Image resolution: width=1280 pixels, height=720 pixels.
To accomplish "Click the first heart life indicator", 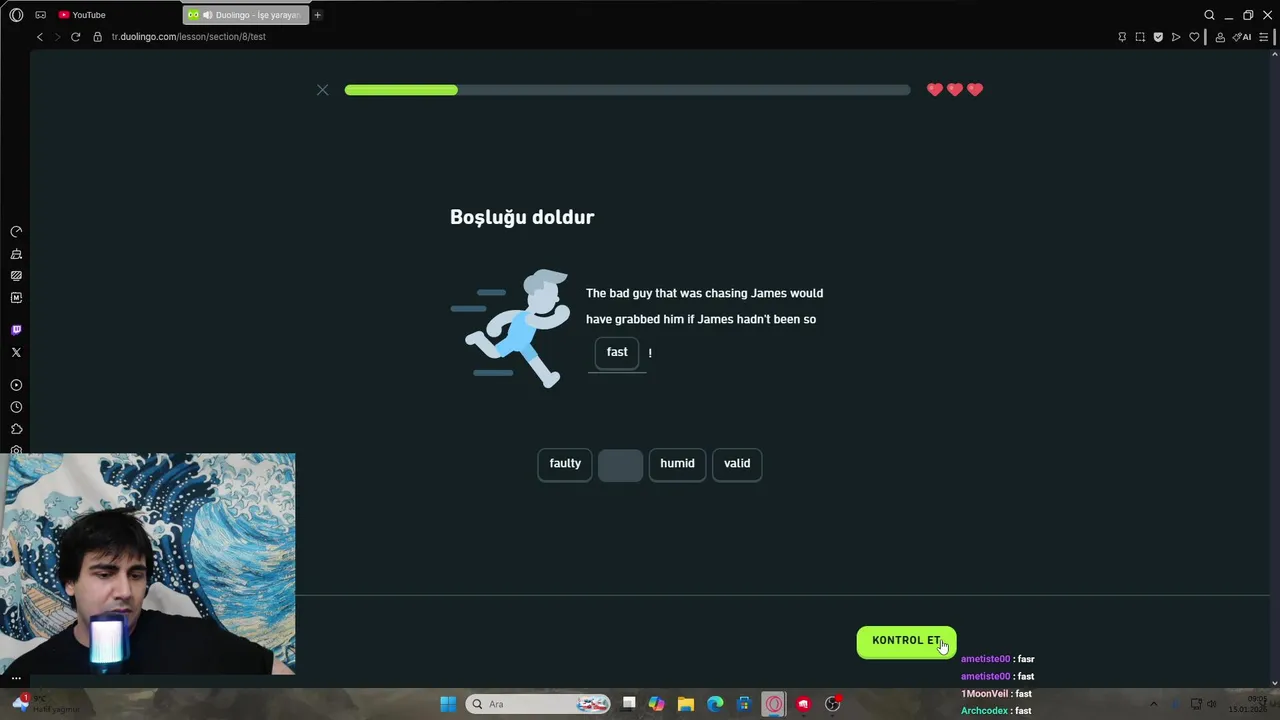I will pos(935,90).
